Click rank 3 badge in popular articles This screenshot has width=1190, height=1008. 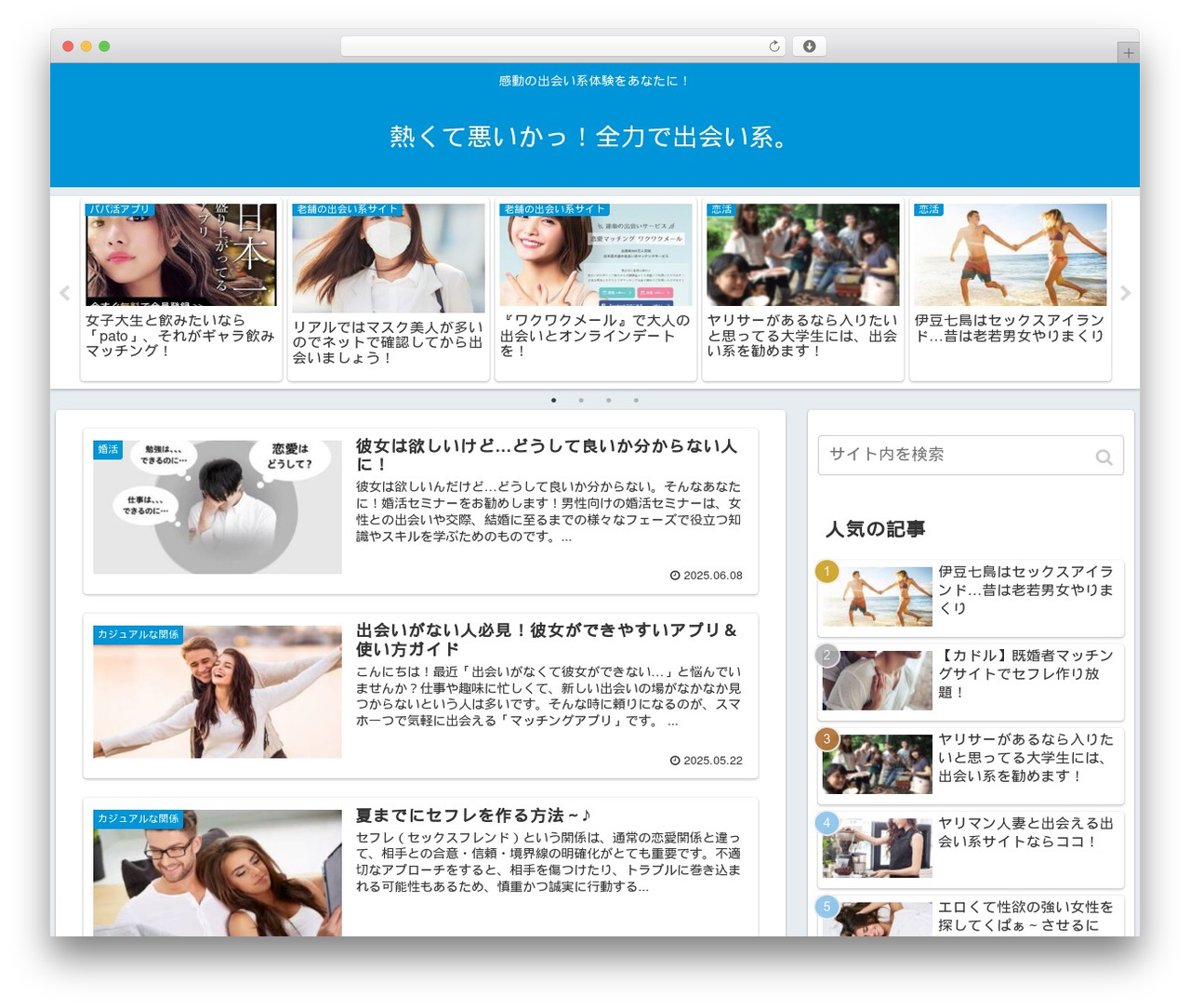click(x=826, y=738)
